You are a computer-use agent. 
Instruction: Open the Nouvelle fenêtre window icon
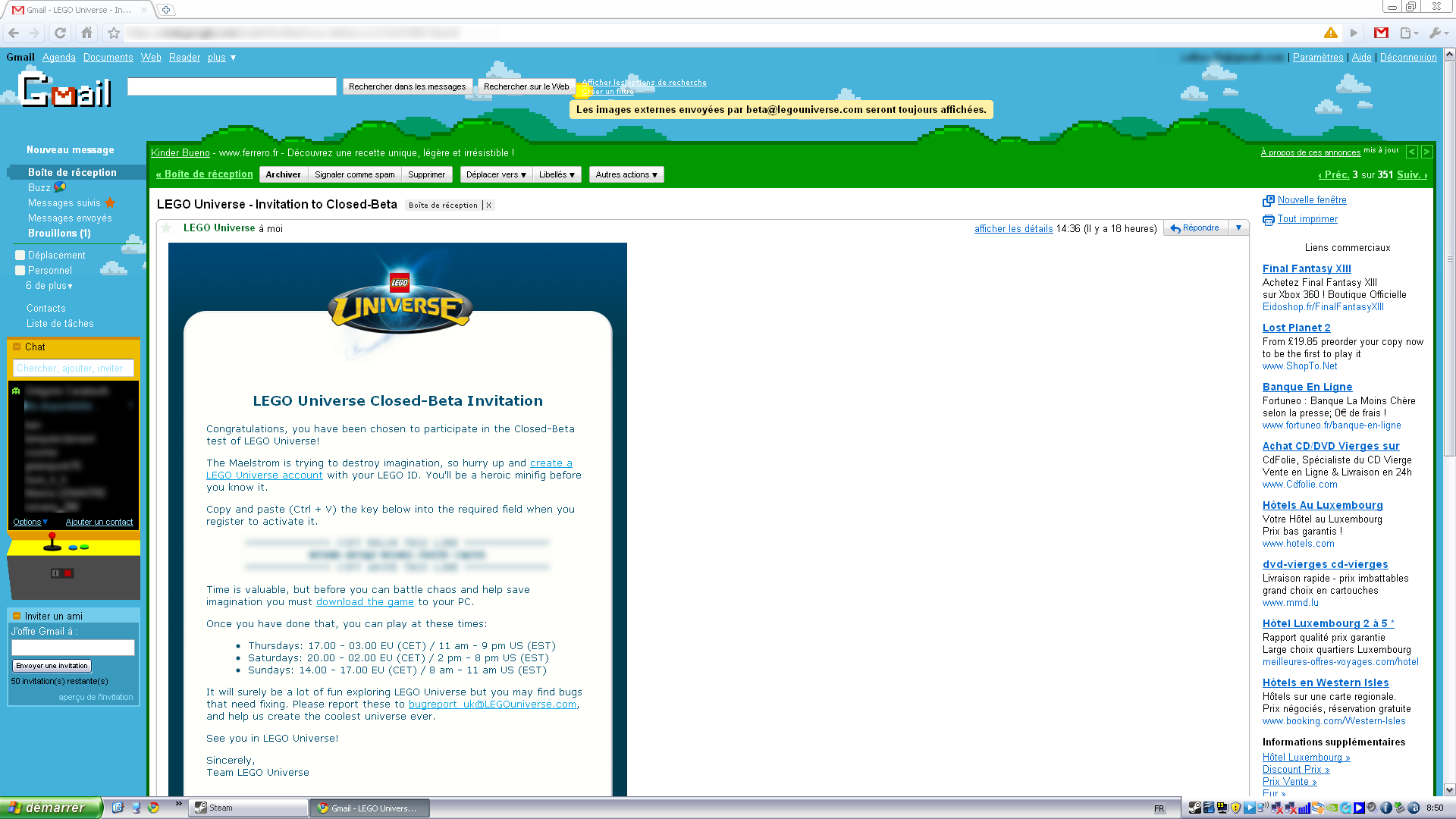point(1268,200)
